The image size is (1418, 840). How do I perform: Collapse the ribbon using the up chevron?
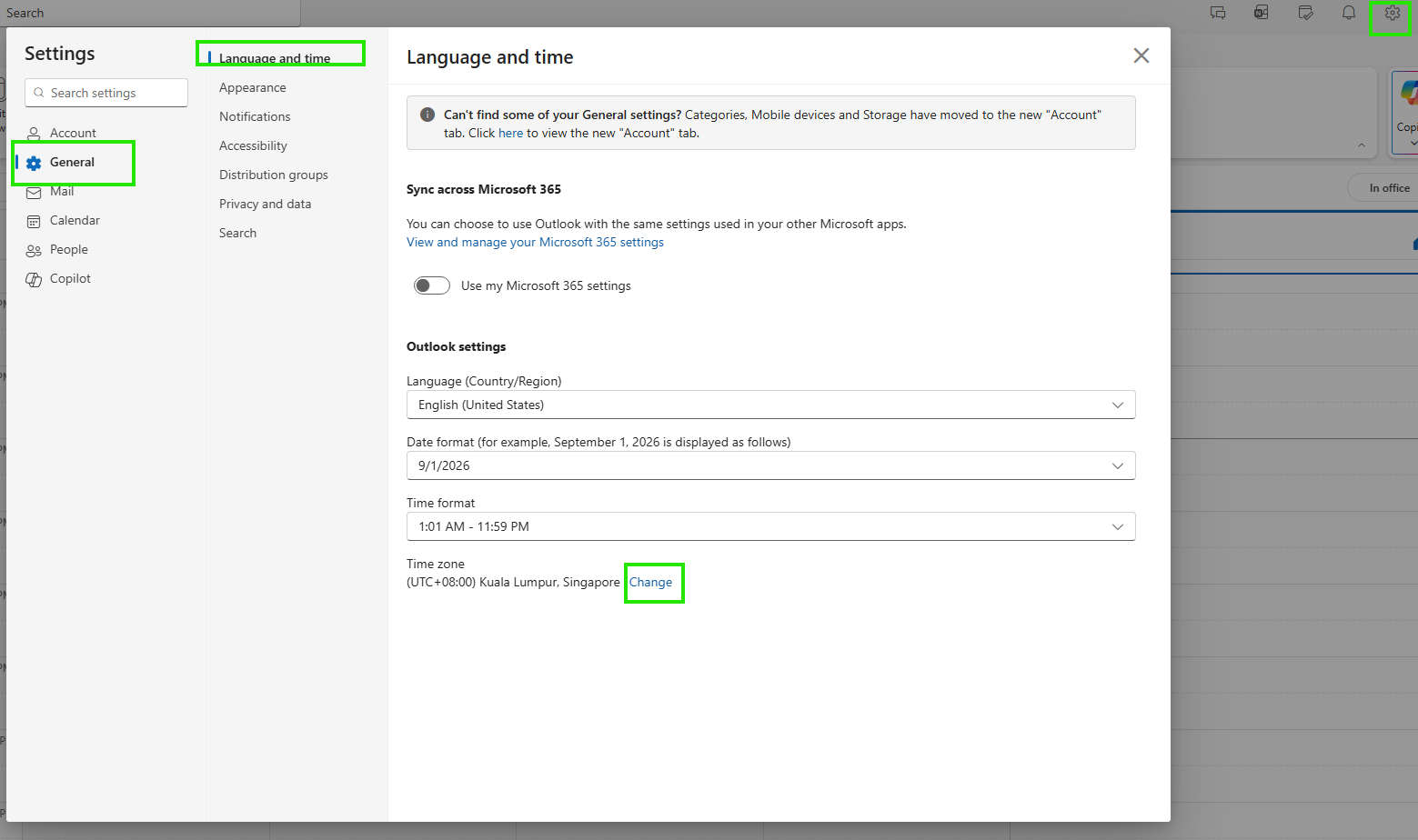[x=1362, y=145]
